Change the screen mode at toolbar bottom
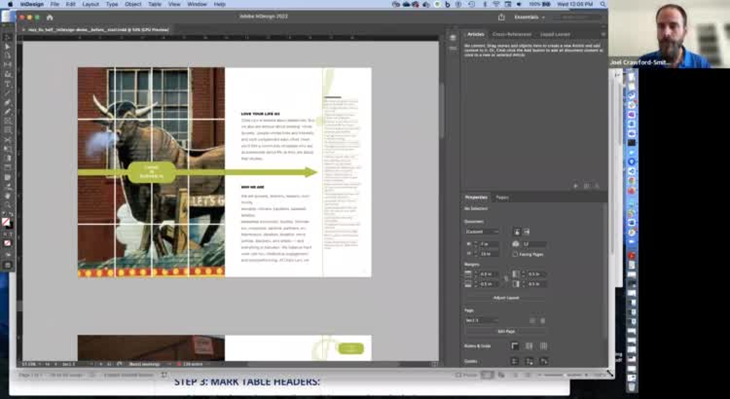The height and width of the screenshot is (399, 730). coord(7,265)
